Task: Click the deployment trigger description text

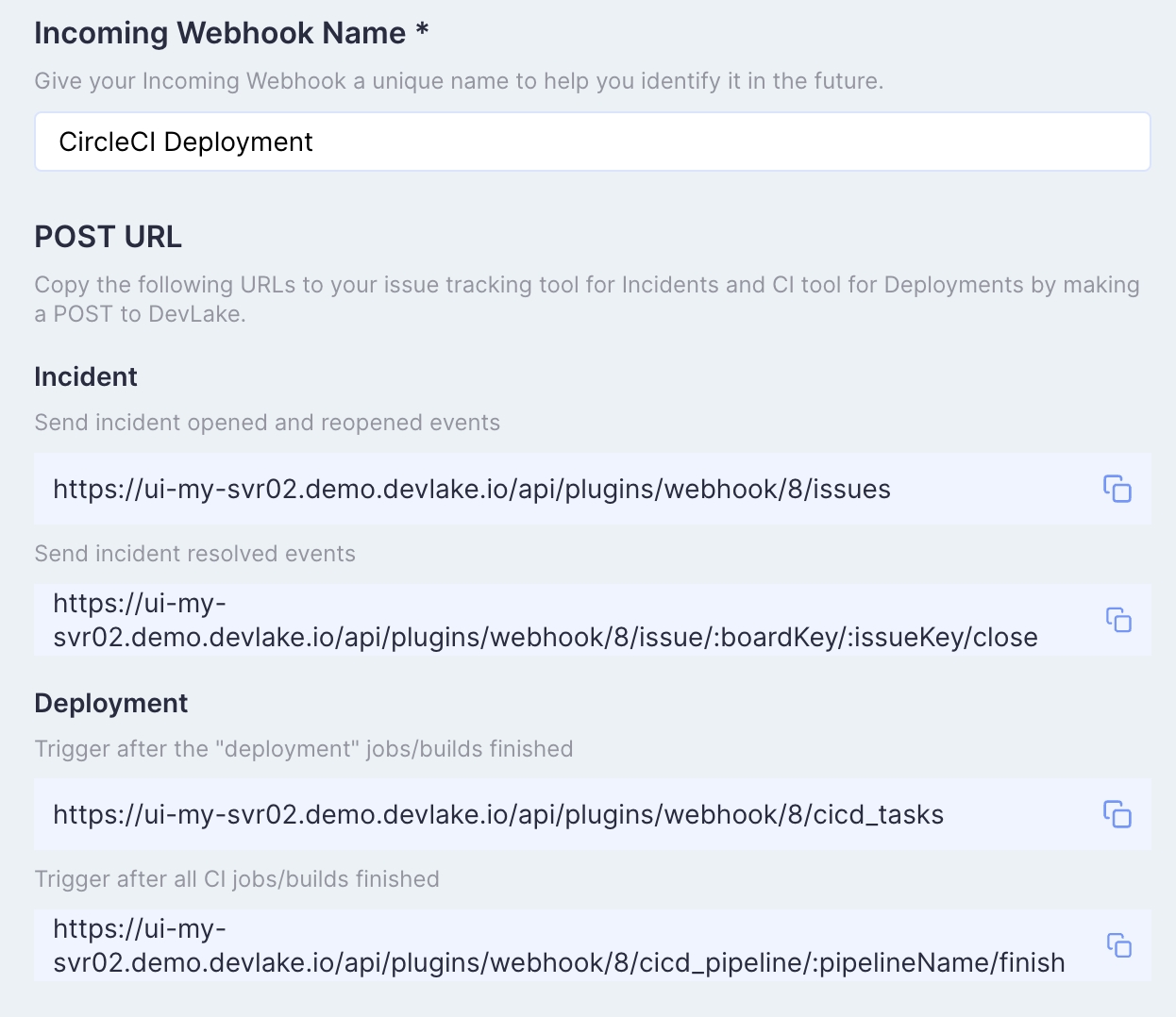Action: coord(304,748)
